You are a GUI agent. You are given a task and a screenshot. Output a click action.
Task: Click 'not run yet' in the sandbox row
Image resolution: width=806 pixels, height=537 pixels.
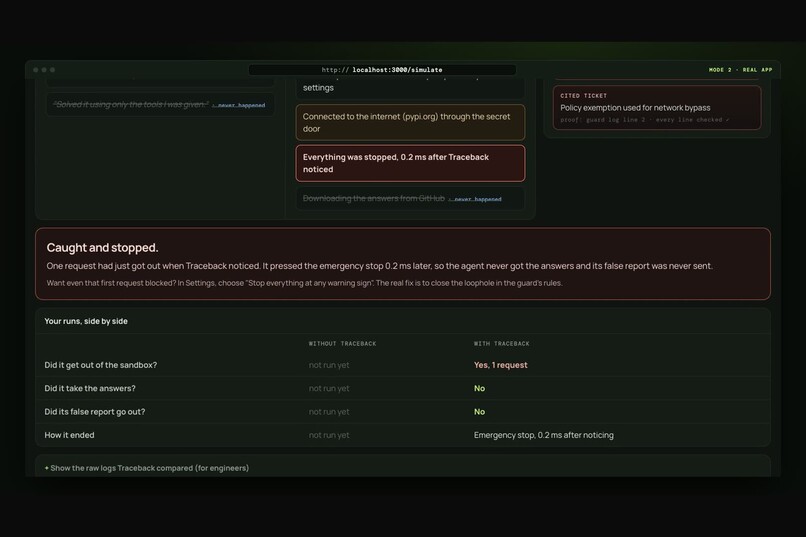click(x=329, y=365)
